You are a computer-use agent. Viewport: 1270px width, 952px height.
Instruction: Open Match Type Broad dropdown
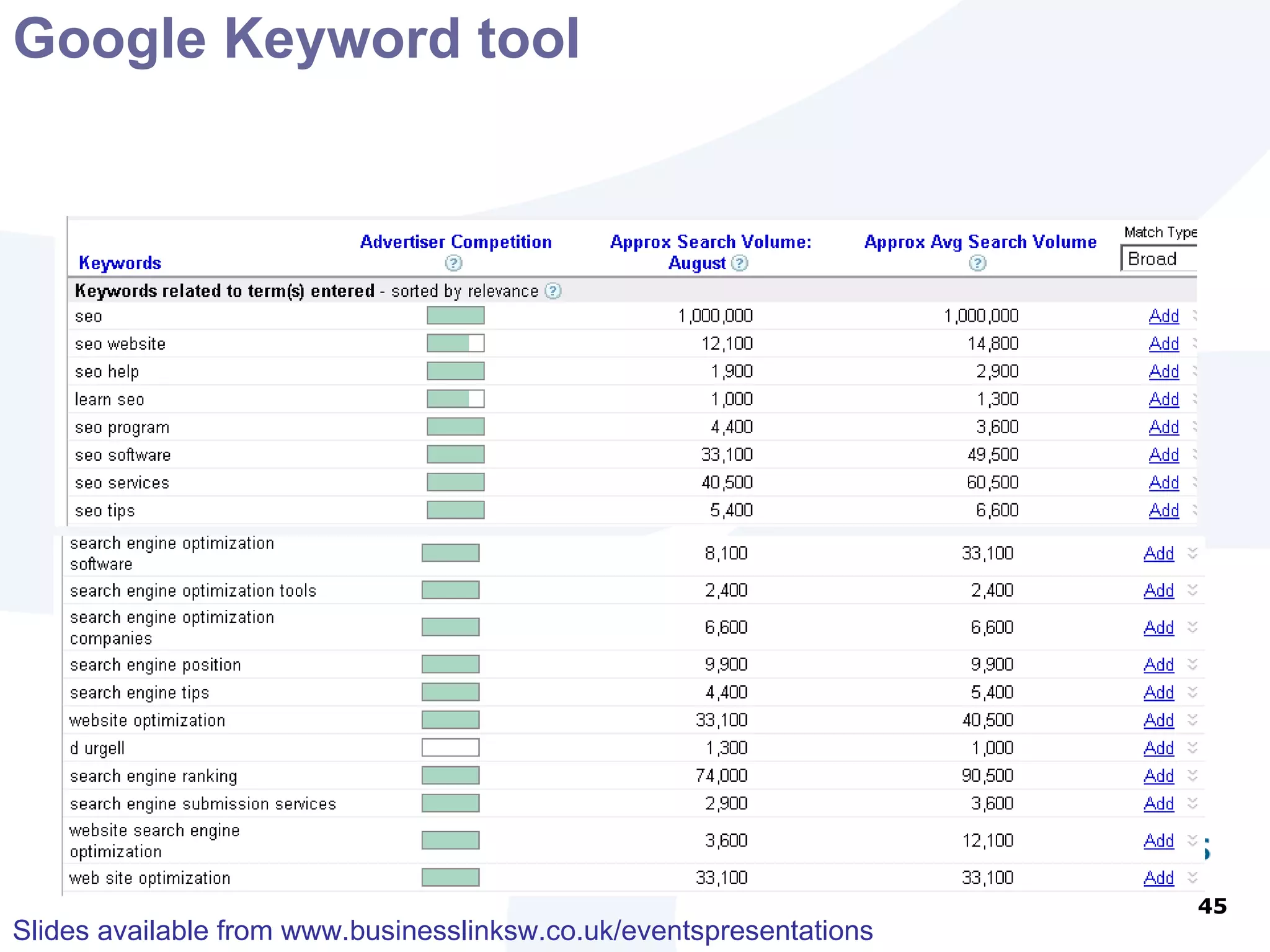[1158, 258]
